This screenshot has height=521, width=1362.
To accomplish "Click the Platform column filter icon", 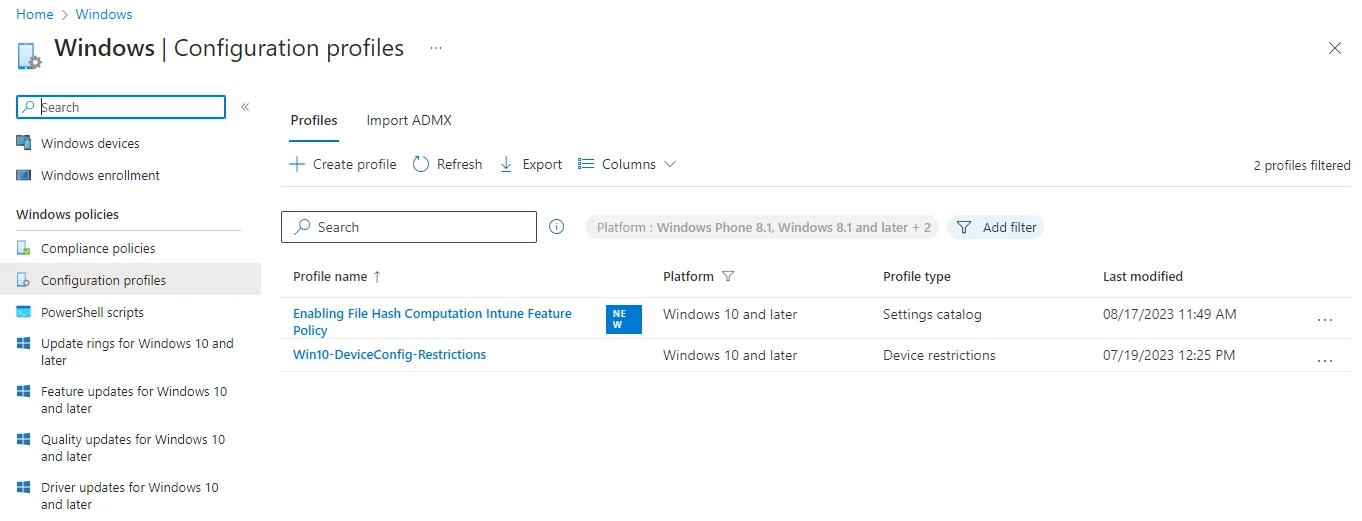I will point(728,277).
